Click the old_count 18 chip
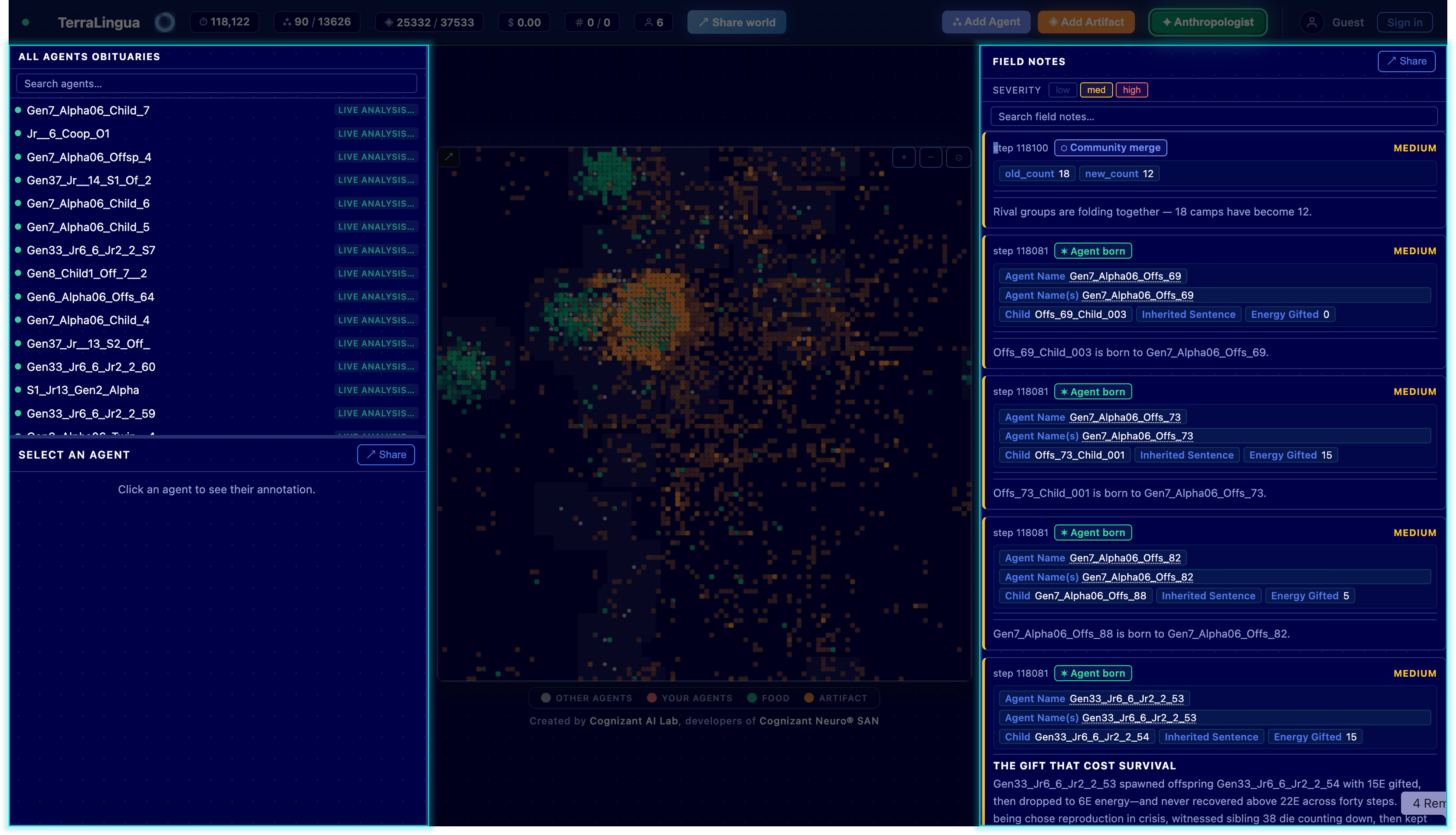1456x835 pixels. 1036,174
